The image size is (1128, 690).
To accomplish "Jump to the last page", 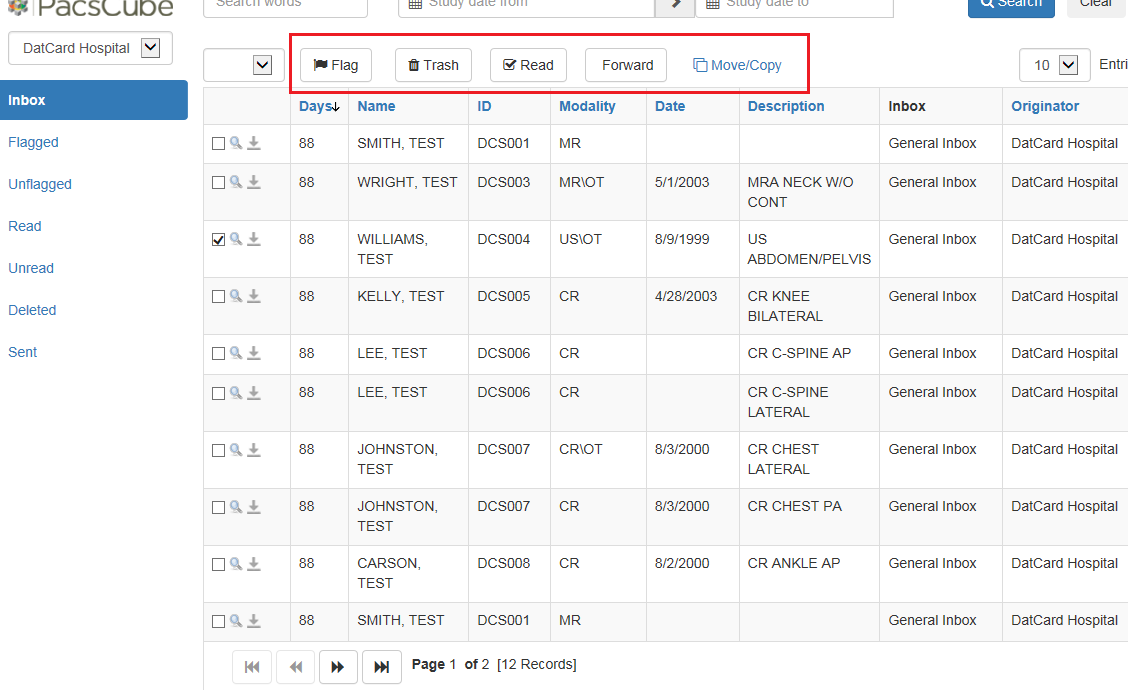I will coord(382,667).
